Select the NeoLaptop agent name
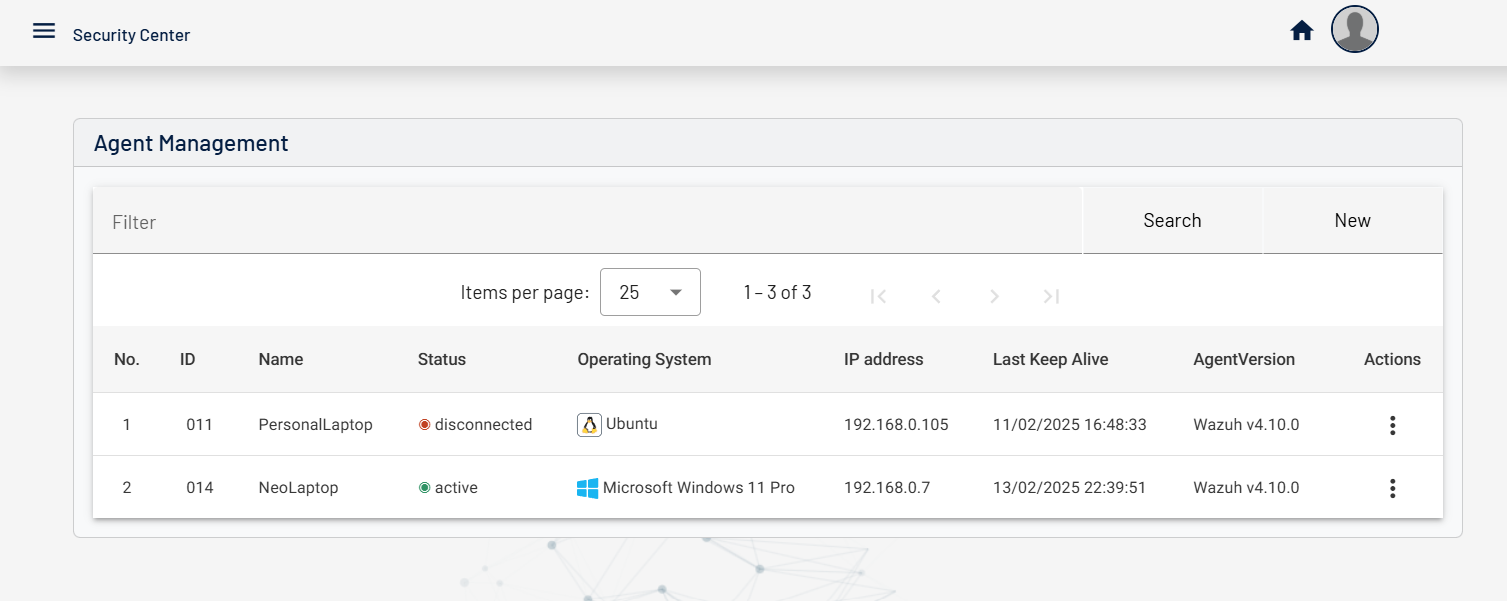Screen dimensions: 1507x601 298,488
